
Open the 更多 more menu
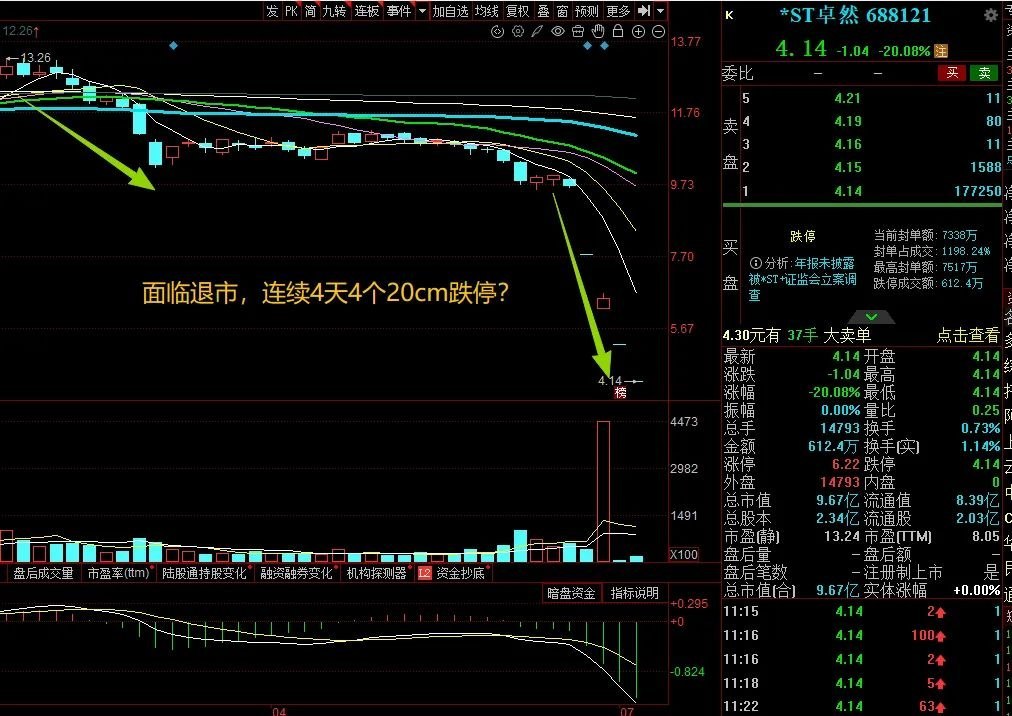[x=618, y=11]
